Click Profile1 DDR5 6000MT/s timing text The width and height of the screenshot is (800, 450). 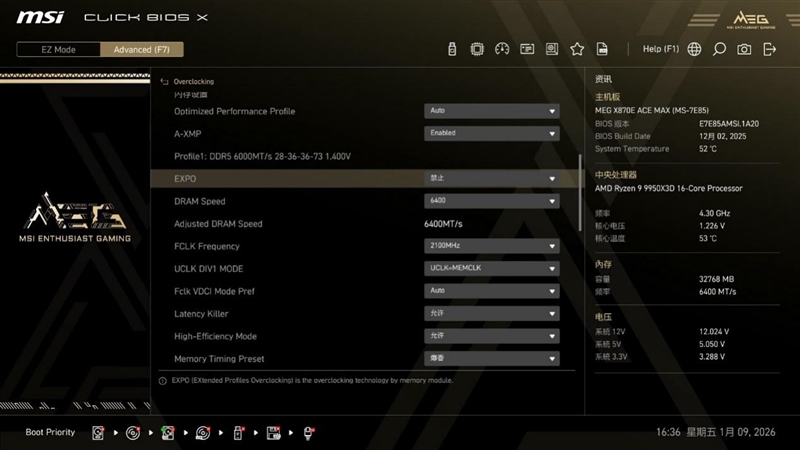coord(262,156)
